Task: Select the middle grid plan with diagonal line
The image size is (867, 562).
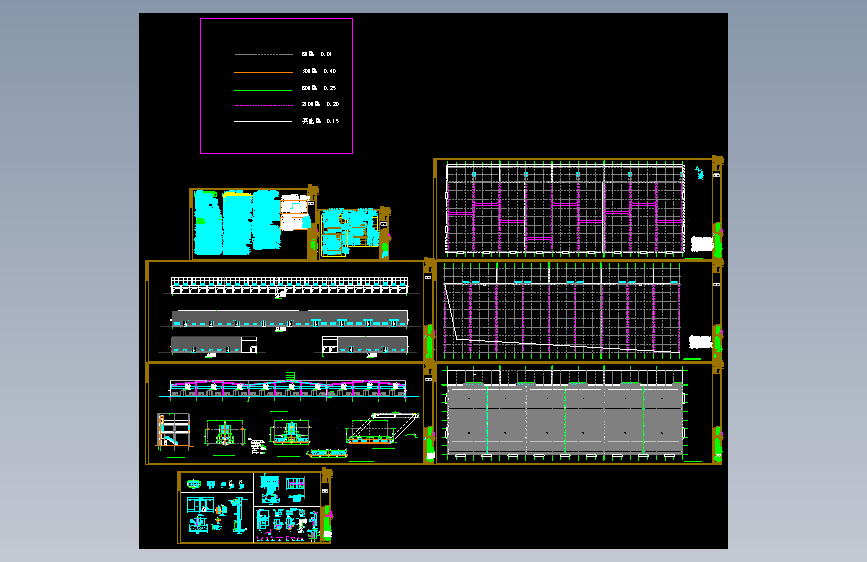Action: pos(578,311)
